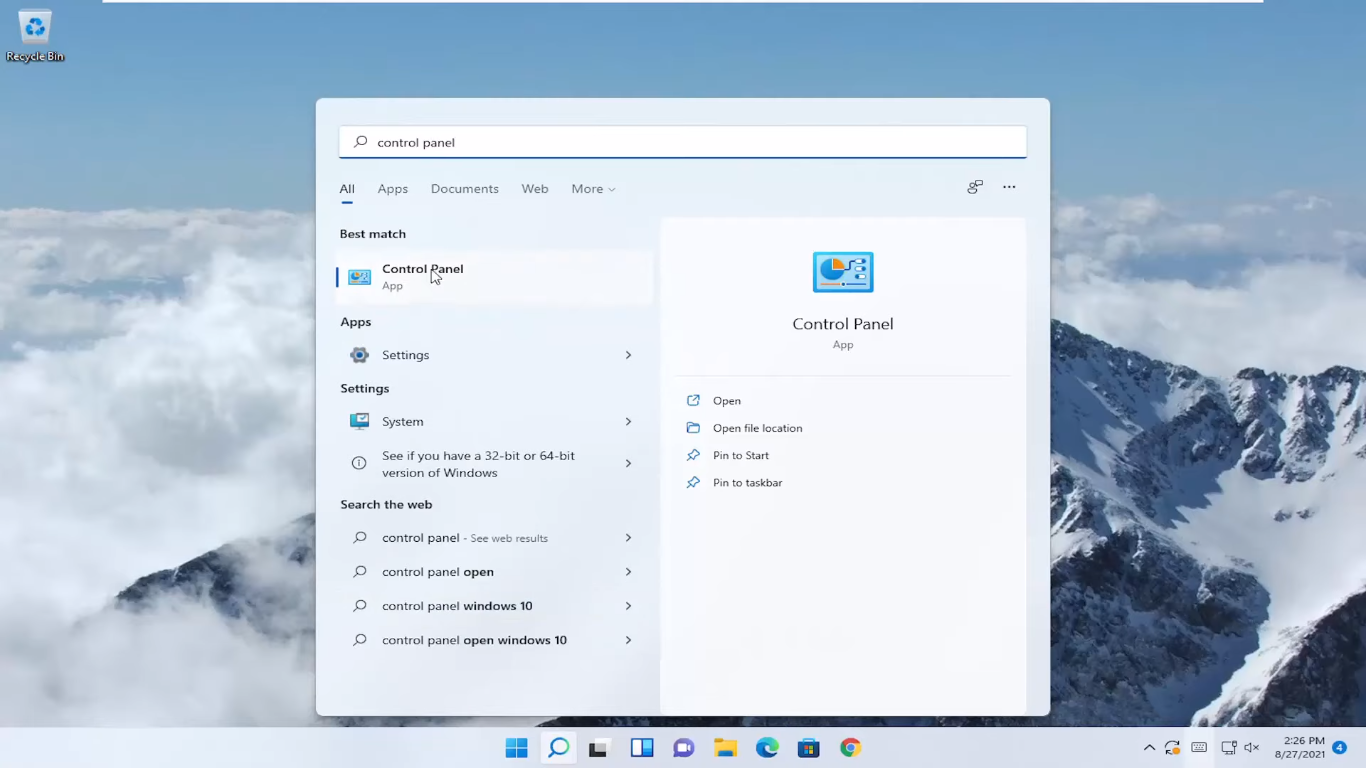
Task: Open the Chat icon on taskbar
Action: point(683,748)
